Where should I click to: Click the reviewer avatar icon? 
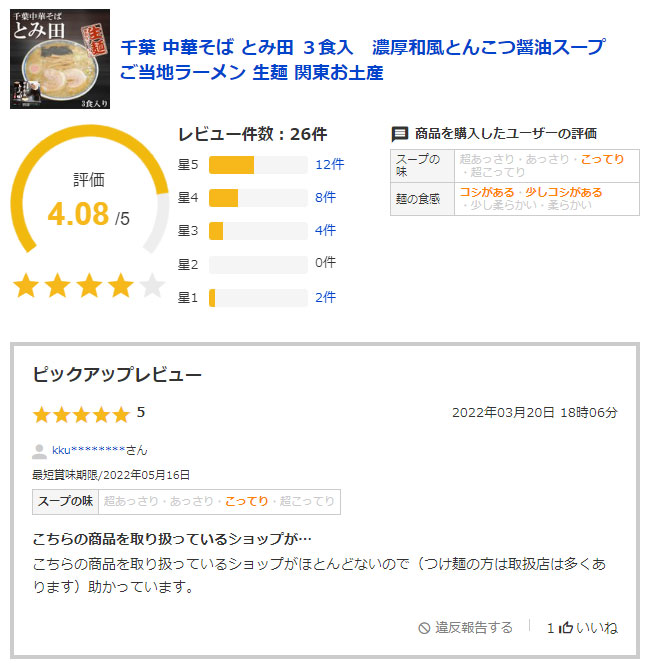click(x=40, y=451)
